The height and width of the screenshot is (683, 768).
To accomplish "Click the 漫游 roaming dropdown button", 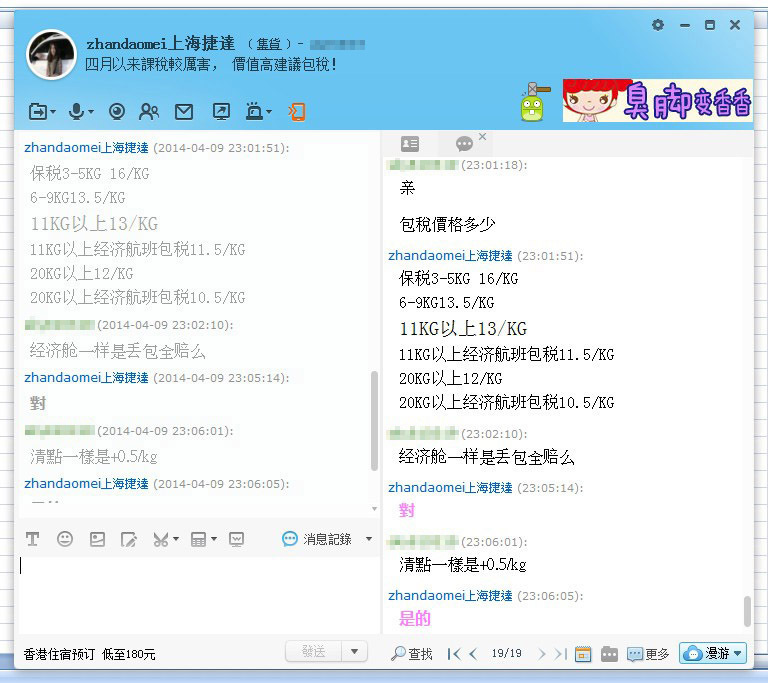I will (713, 653).
